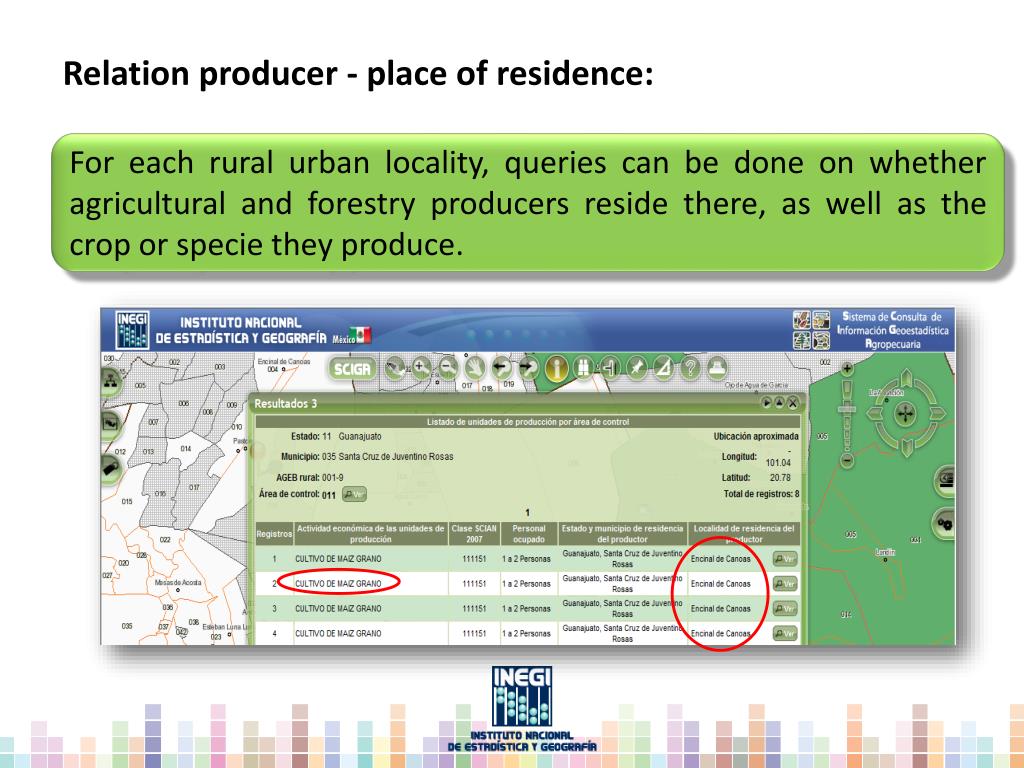Screen dimensions: 1024x768
Task: Go to previous map view arrow
Action: tap(502, 368)
